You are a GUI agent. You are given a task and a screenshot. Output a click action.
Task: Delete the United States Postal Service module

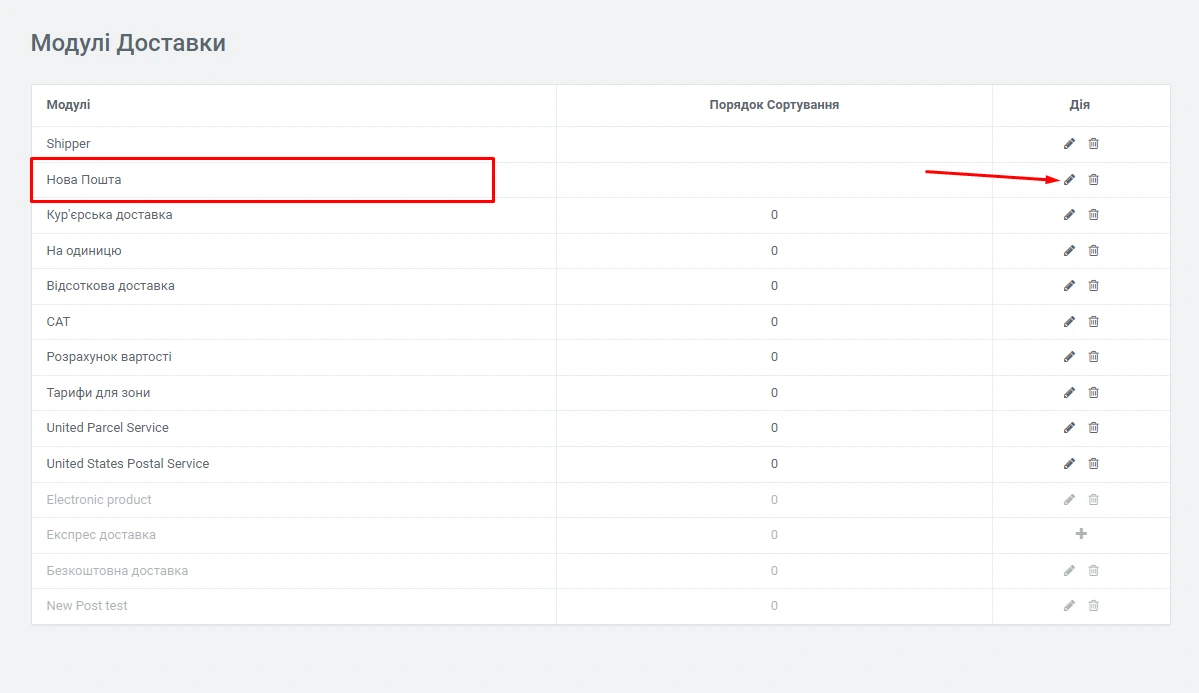(1093, 464)
